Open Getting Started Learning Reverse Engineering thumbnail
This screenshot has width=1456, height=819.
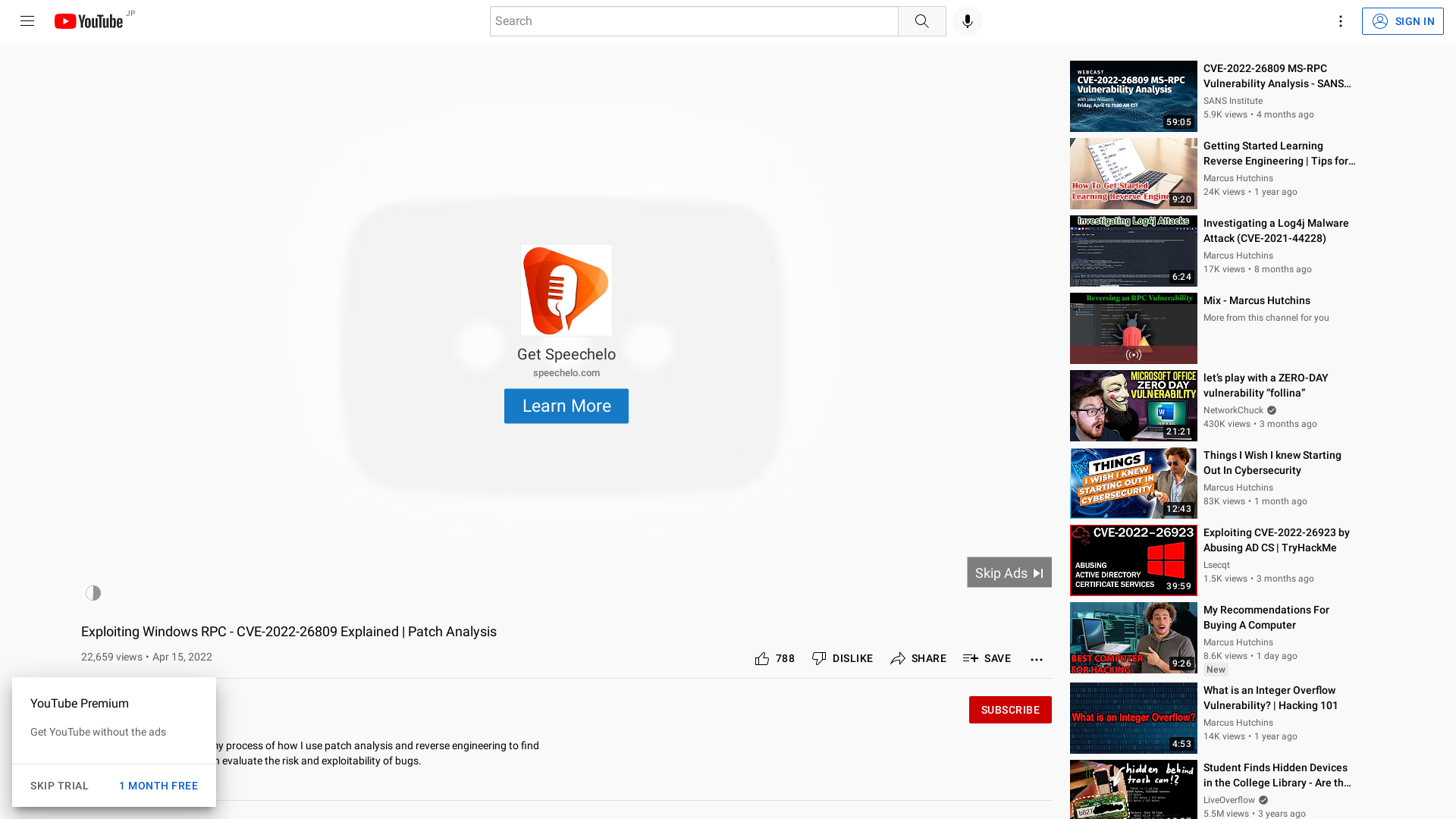point(1134,174)
